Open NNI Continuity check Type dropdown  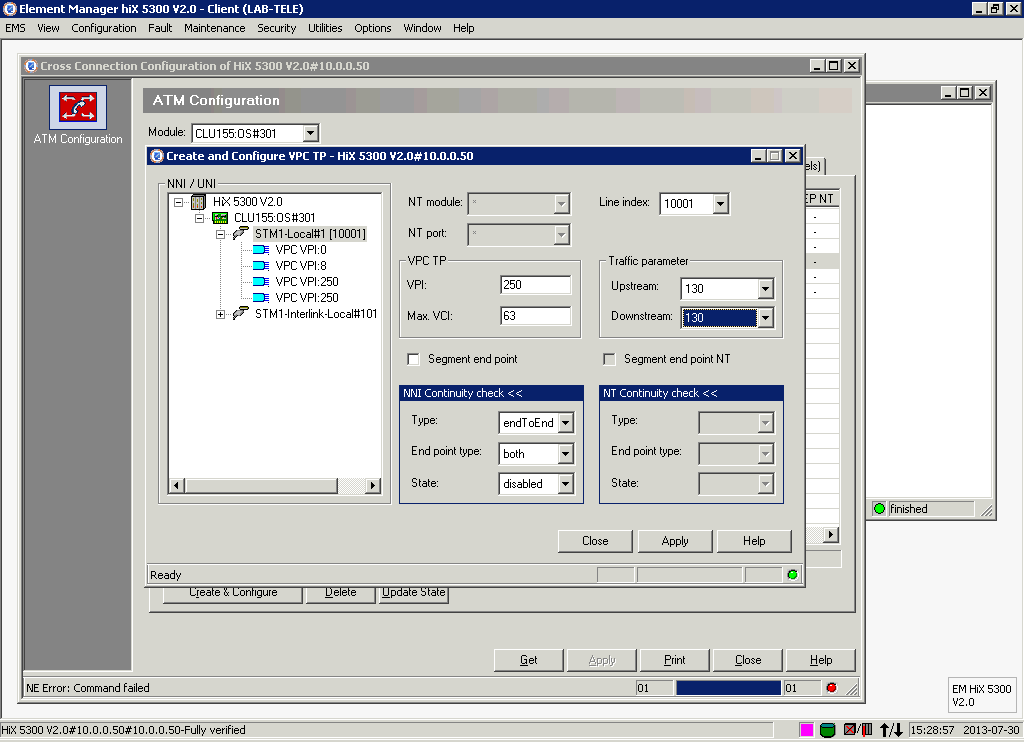point(566,423)
